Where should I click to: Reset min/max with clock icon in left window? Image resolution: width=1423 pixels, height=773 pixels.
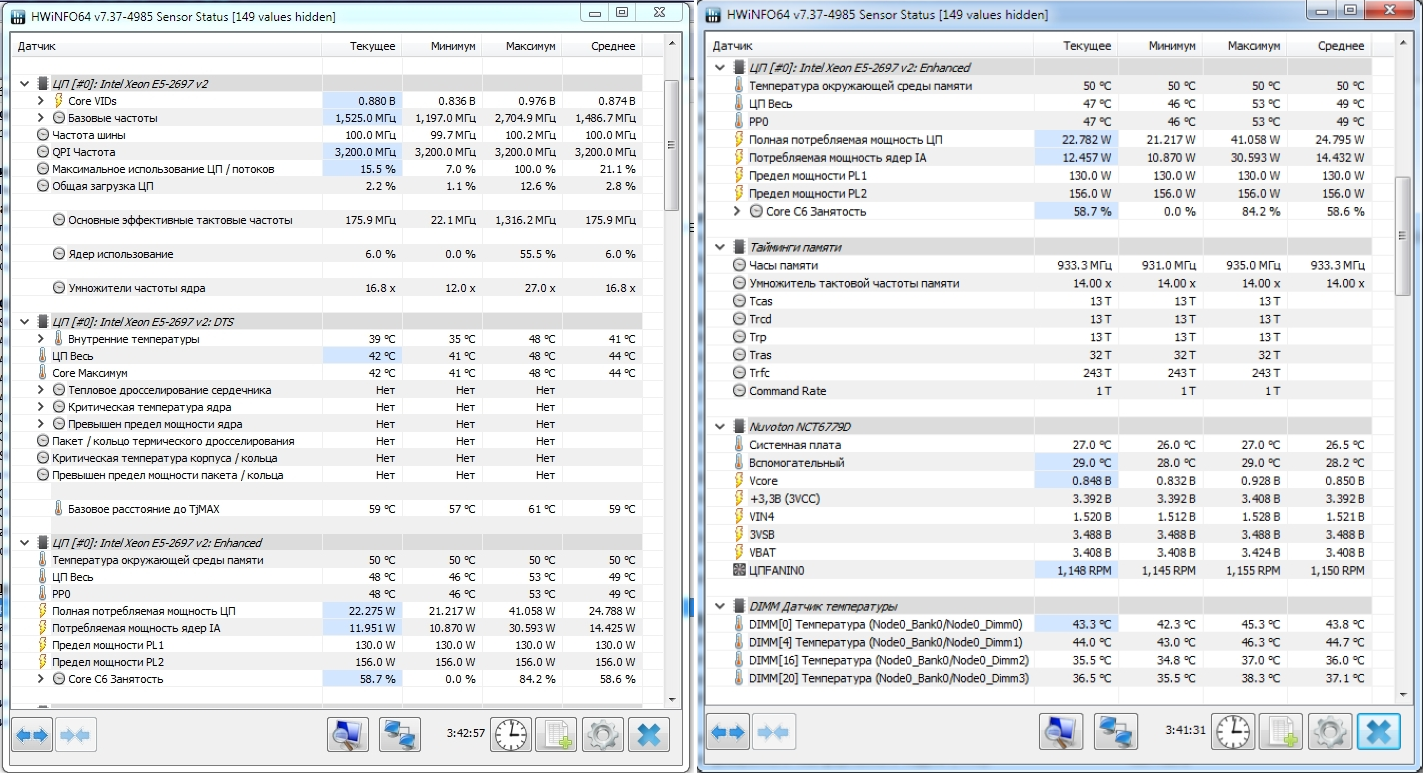click(511, 735)
